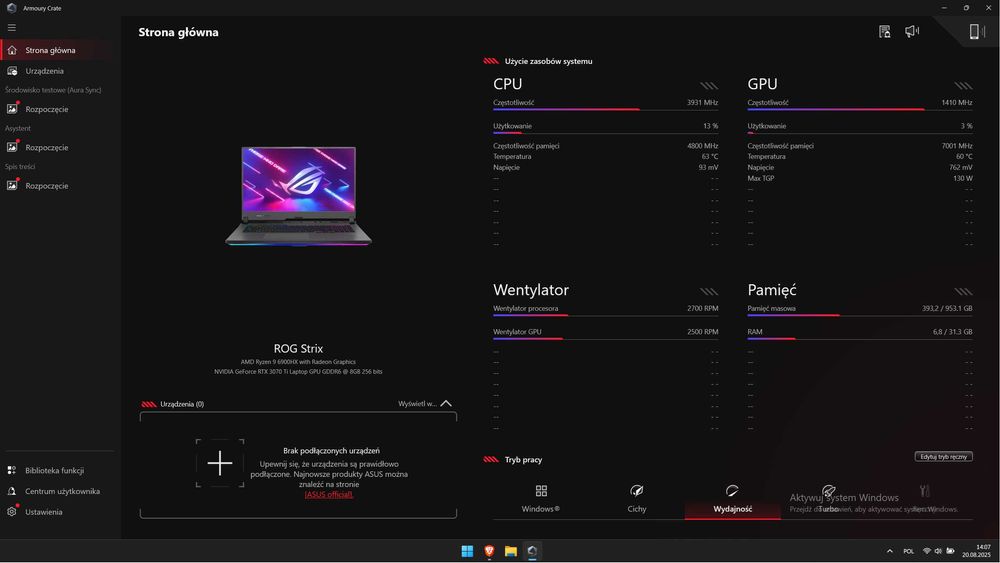This screenshot has height=563, width=1000.
Task: Collapse the Urządzenia panel with the chevron arrow
Action: 446,404
